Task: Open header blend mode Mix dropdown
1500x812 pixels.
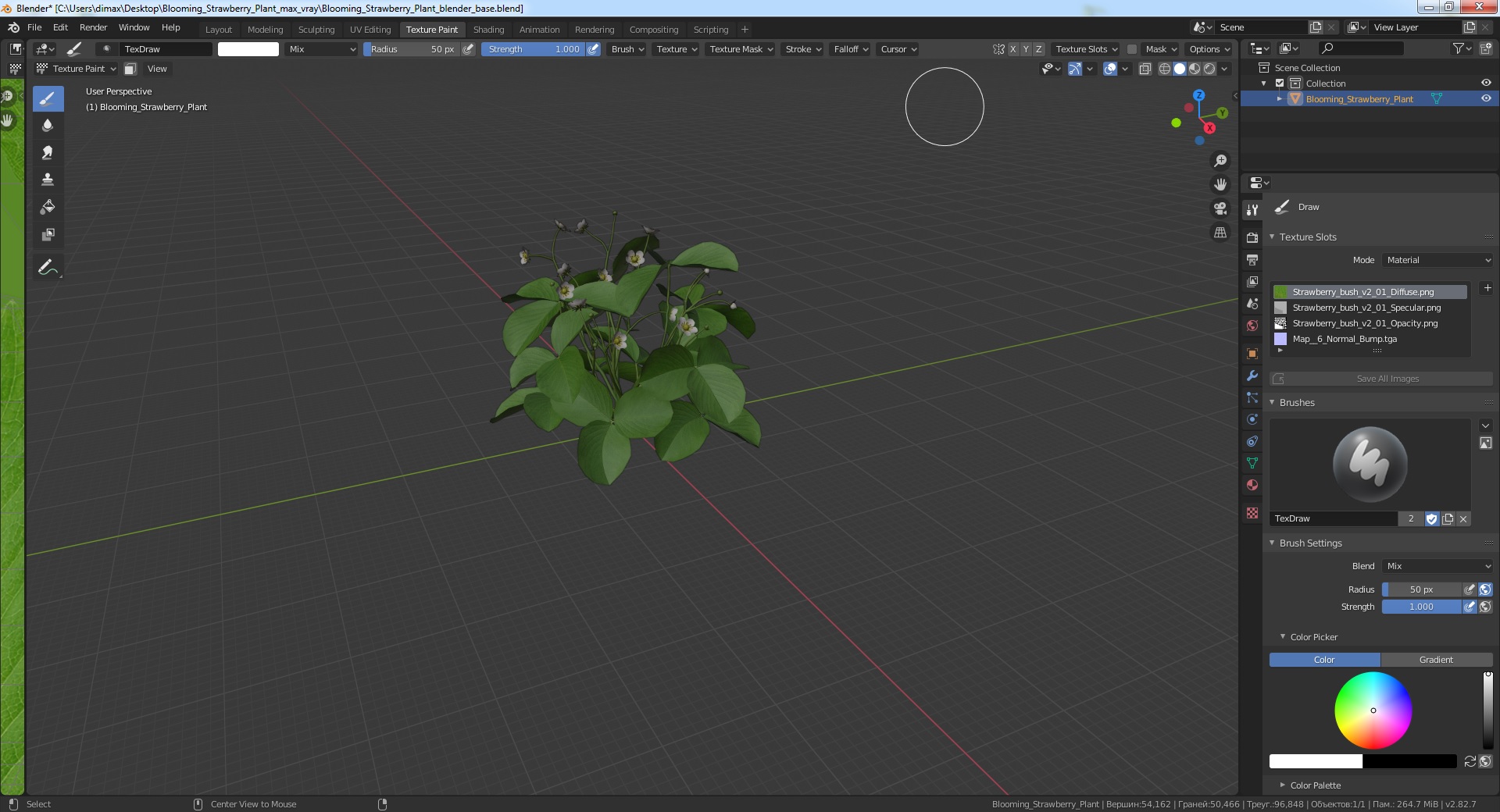Action: (320, 49)
